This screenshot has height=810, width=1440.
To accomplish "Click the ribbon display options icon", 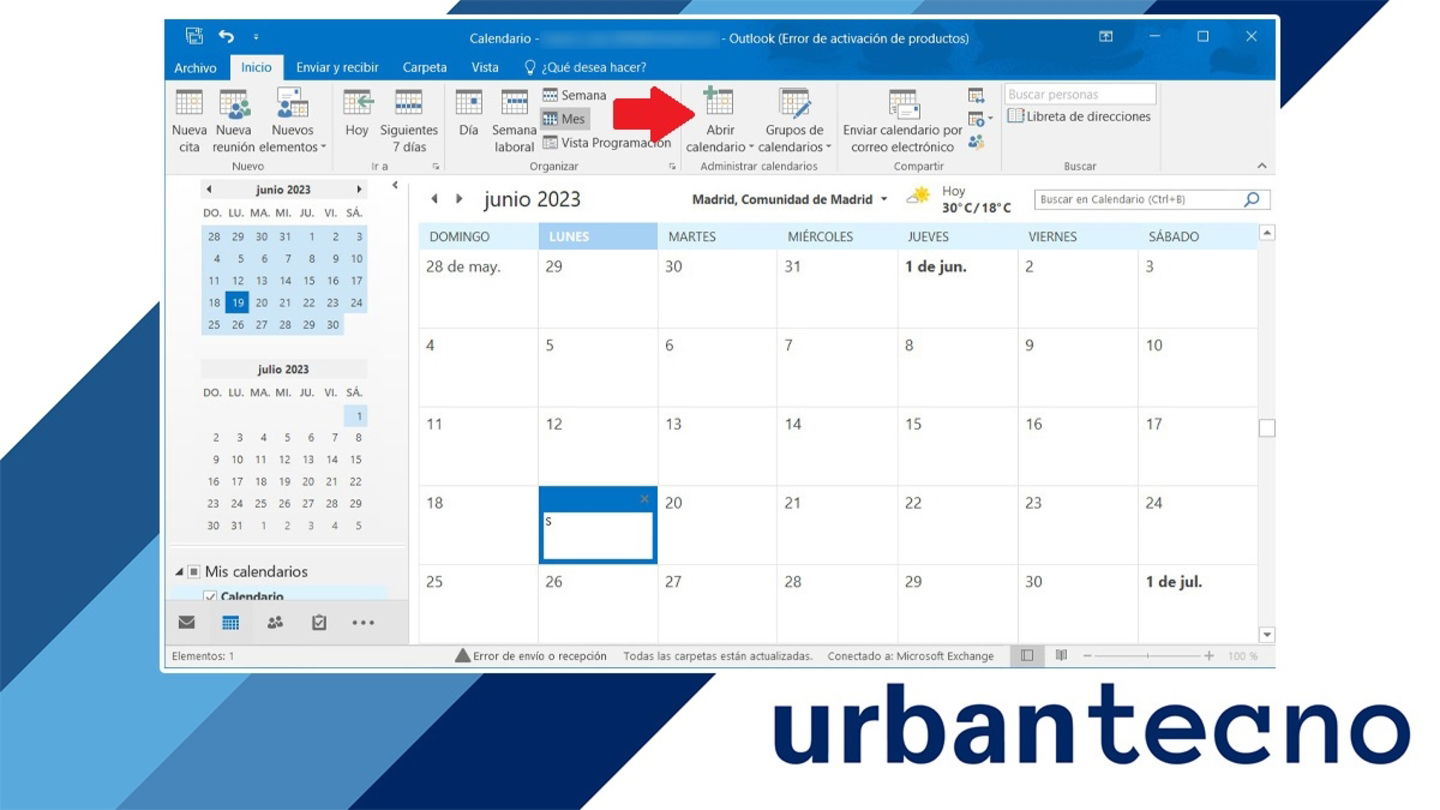I will pyautogui.click(x=1106, y=37).
